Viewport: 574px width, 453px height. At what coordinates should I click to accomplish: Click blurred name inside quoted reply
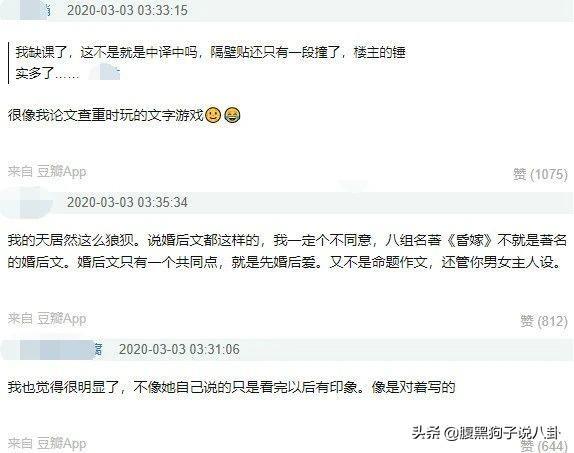click(105, 72)
